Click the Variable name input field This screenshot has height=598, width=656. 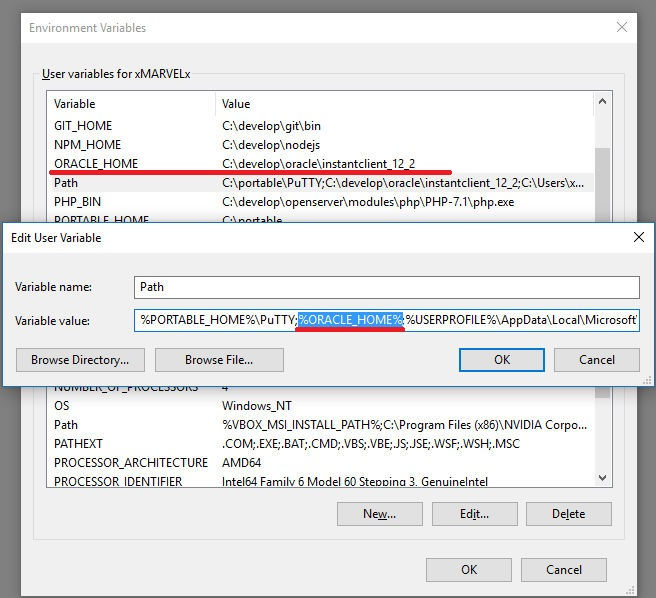[386, 287]
